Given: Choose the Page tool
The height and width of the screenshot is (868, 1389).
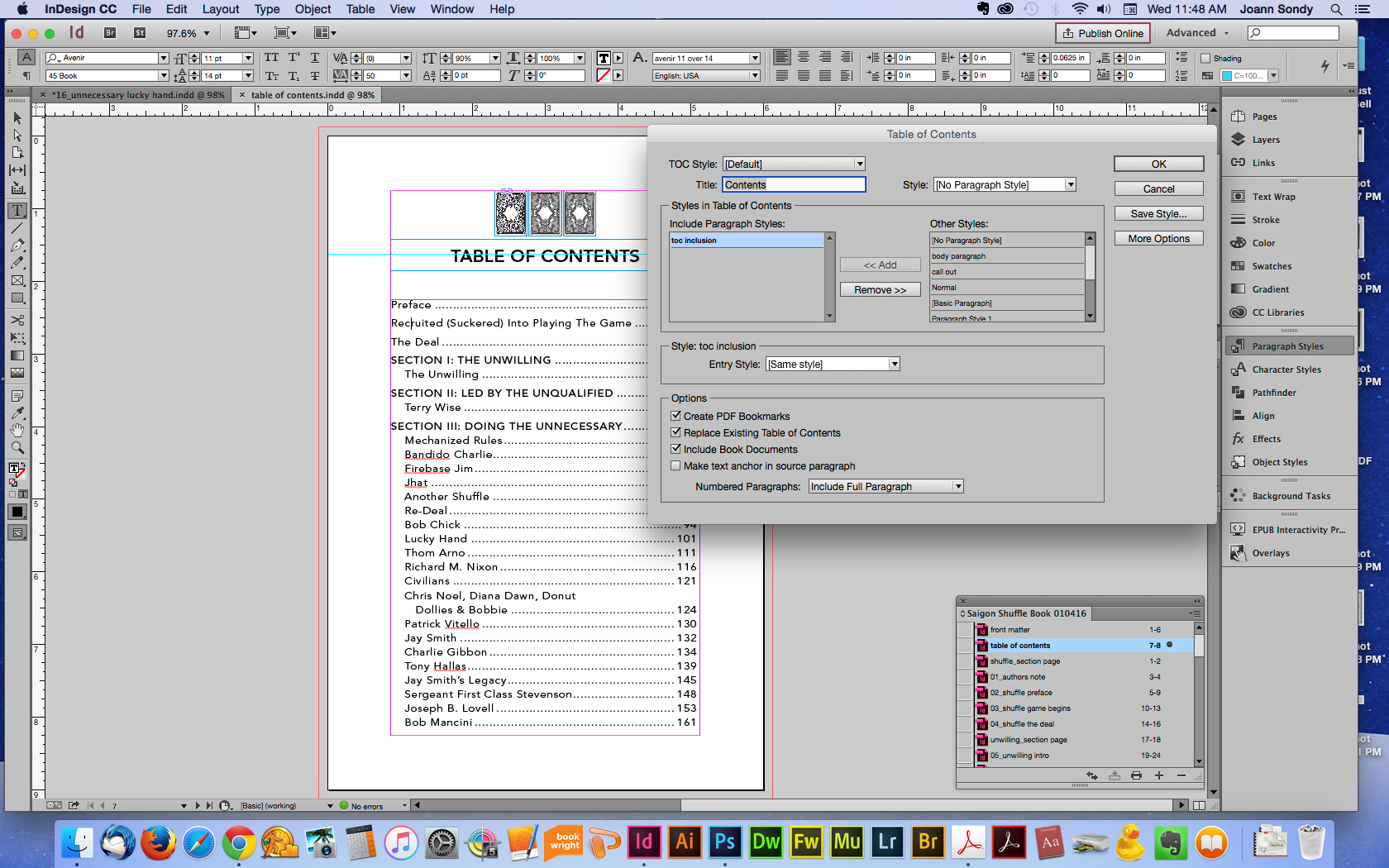Looking at the screenshot, I should [17, 152].
